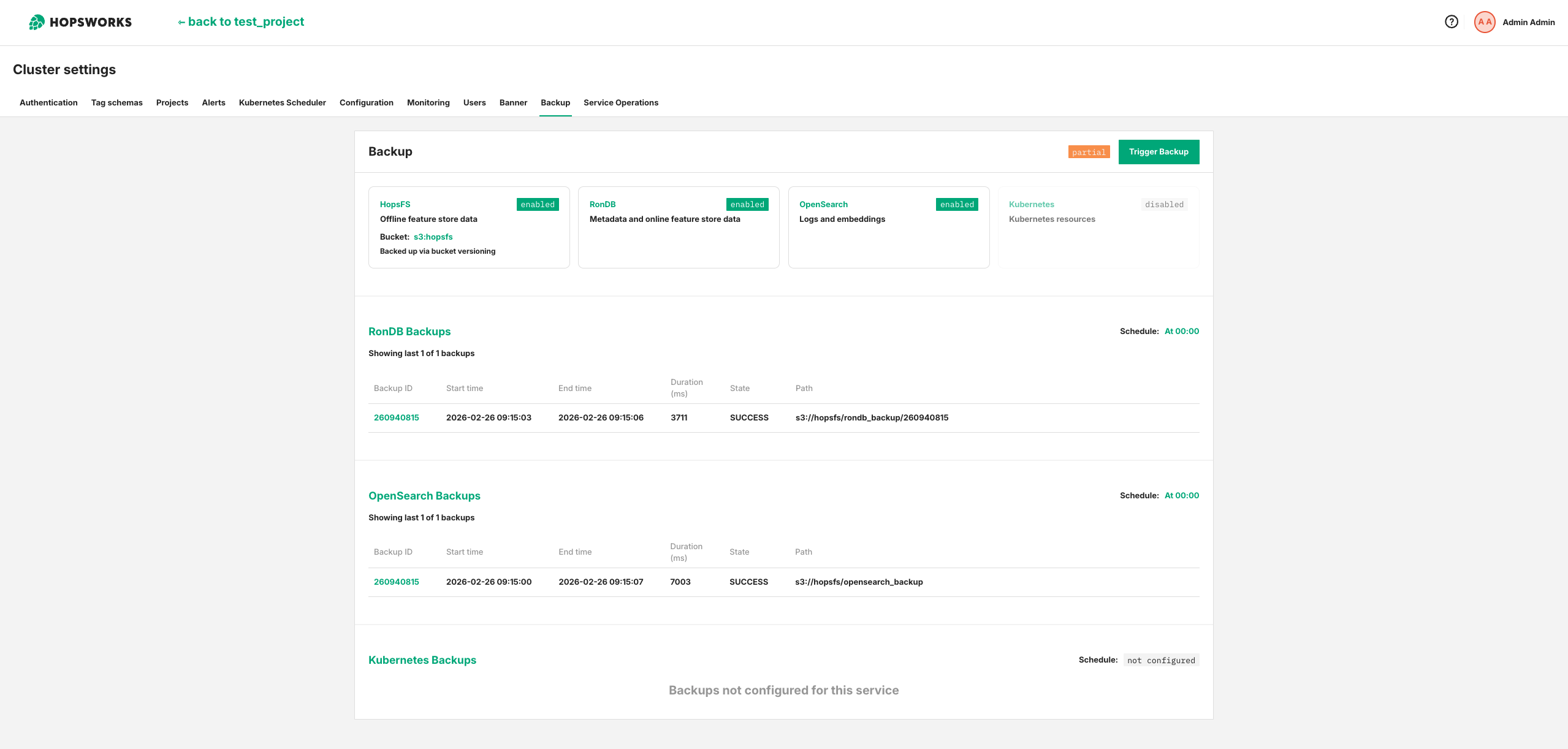Click the AA user avatar
Viewport: 1568px width, 749px height.
pyautogui.click(x=1484, y=22)
